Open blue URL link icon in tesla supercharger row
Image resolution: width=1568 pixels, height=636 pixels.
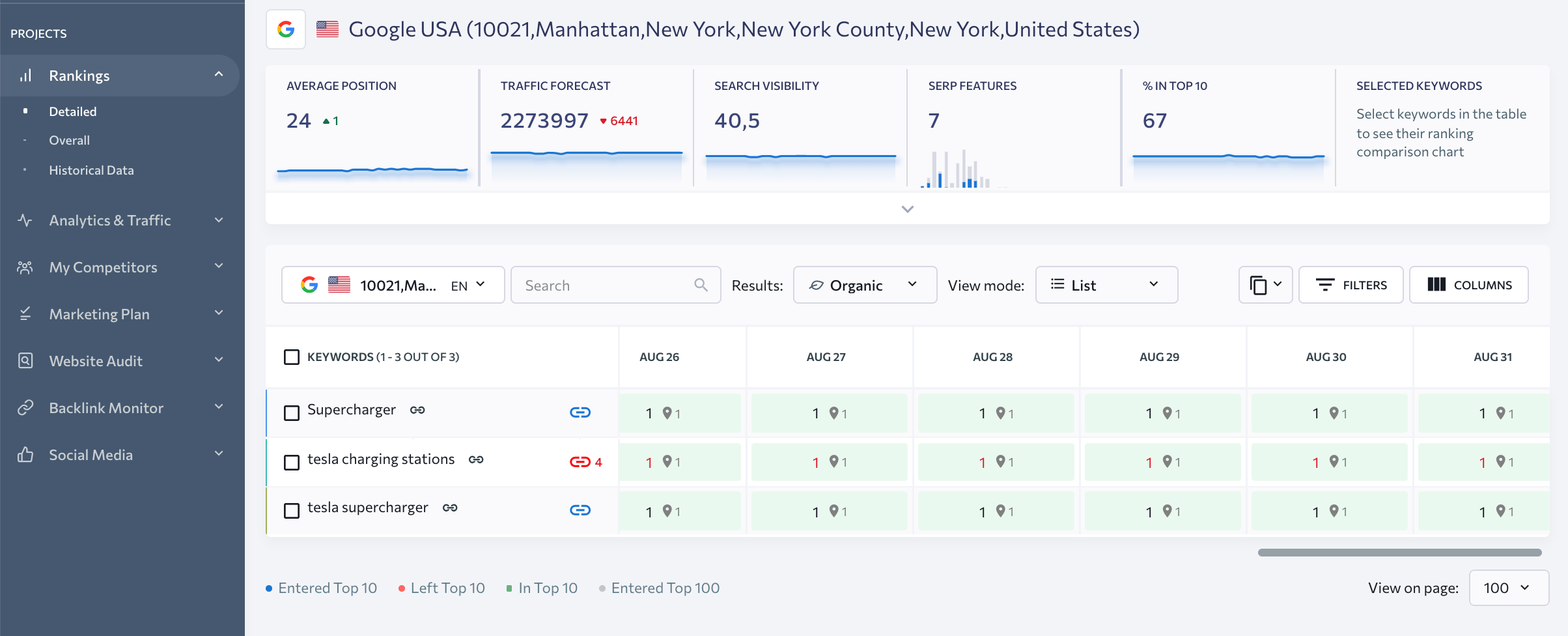coord(580,510)
